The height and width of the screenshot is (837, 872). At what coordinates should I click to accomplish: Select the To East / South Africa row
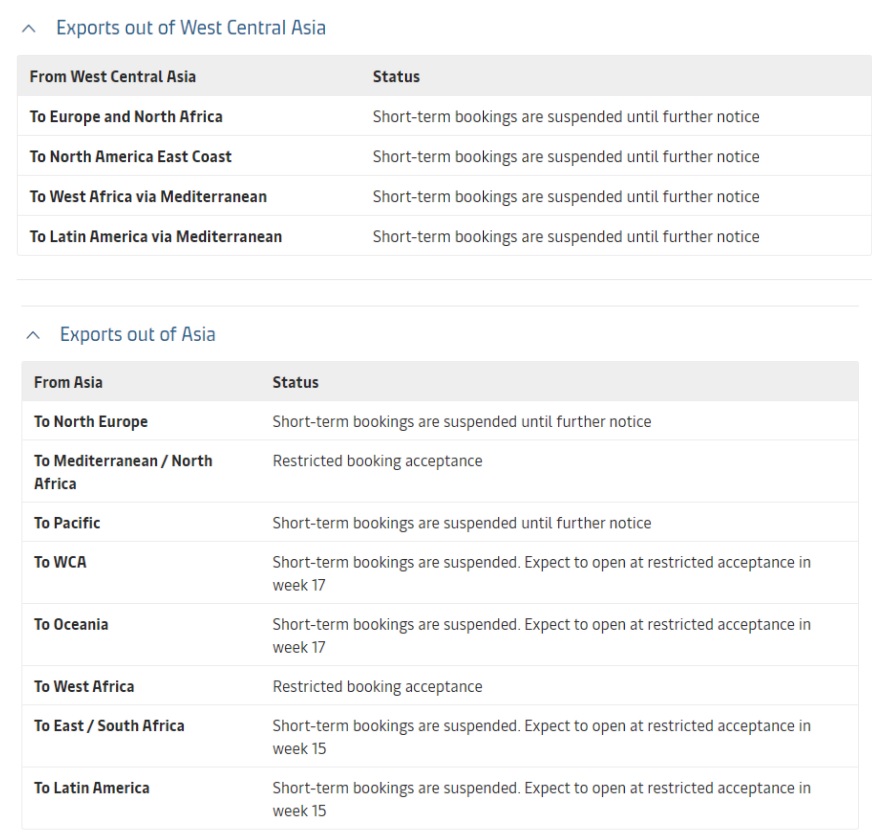point(109,726)
